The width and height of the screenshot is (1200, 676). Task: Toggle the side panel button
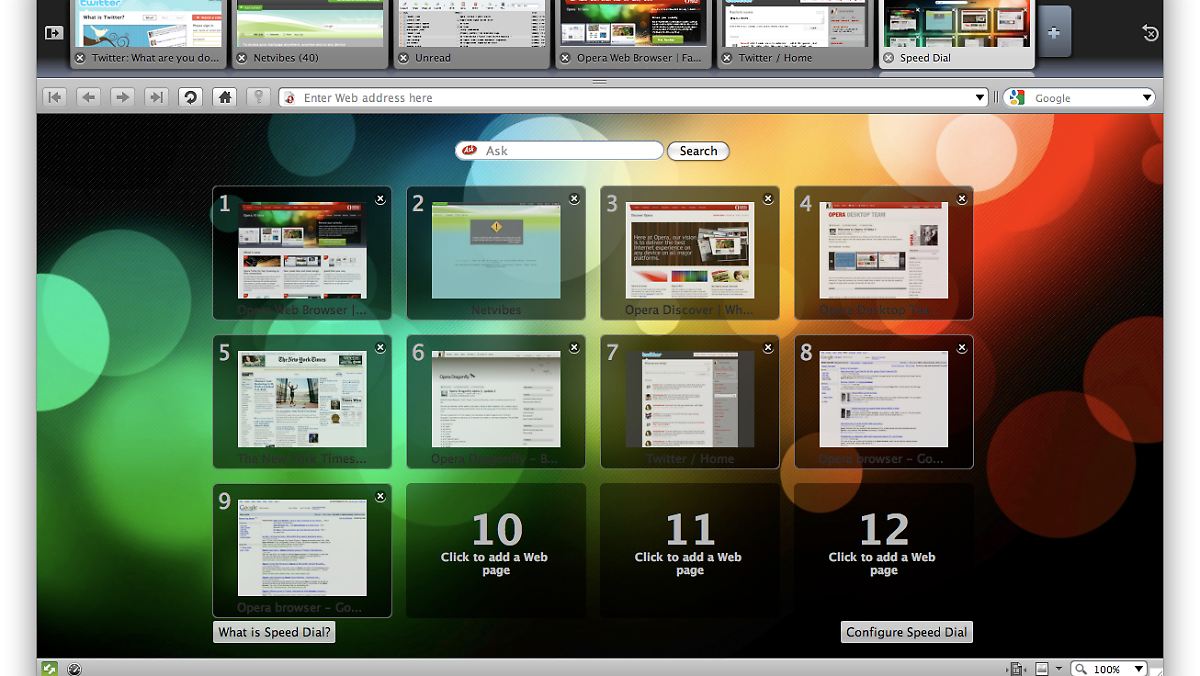pyautogui.click(x=54, y=33)
